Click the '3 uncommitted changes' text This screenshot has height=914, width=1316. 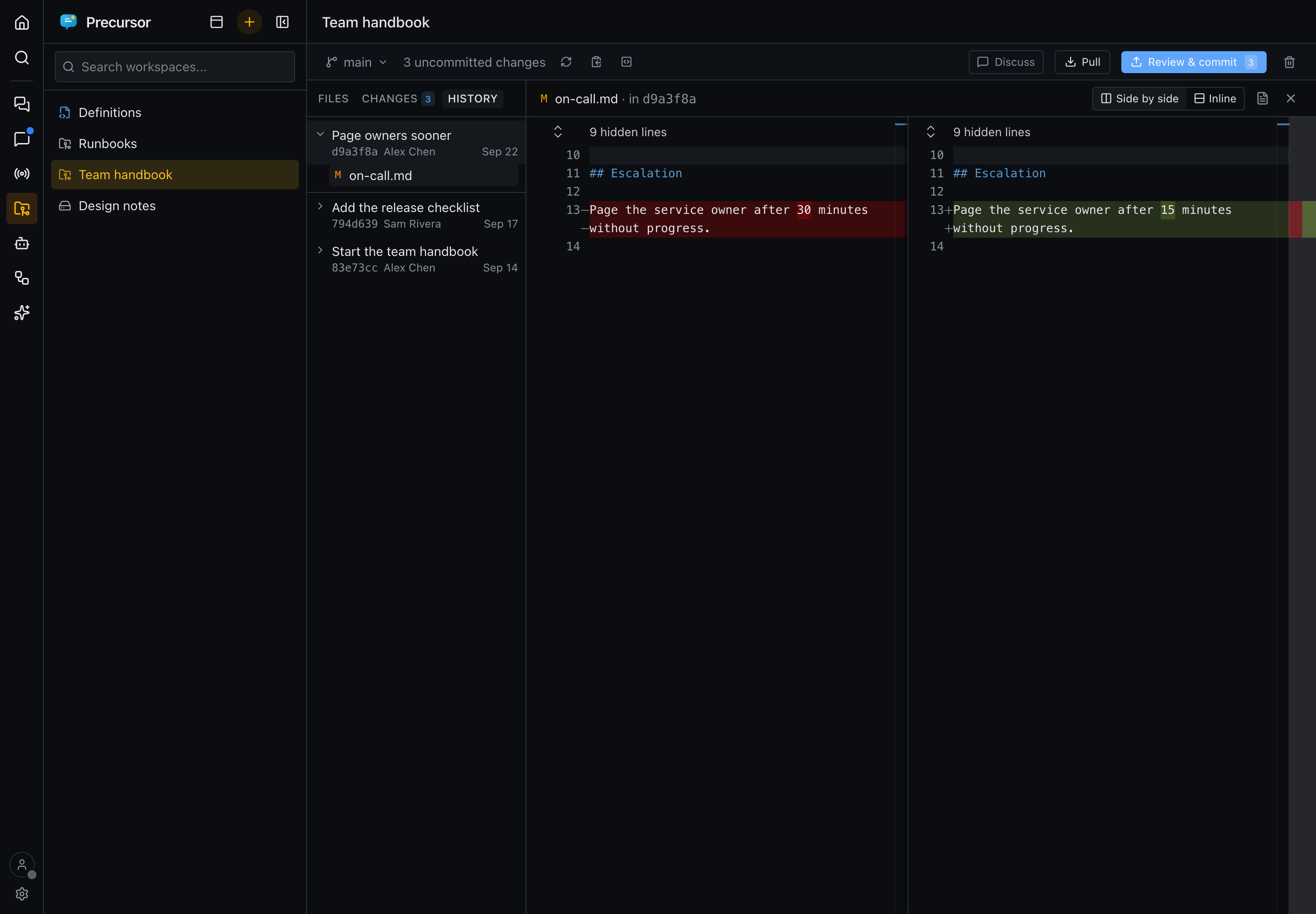tap(474, 62)
